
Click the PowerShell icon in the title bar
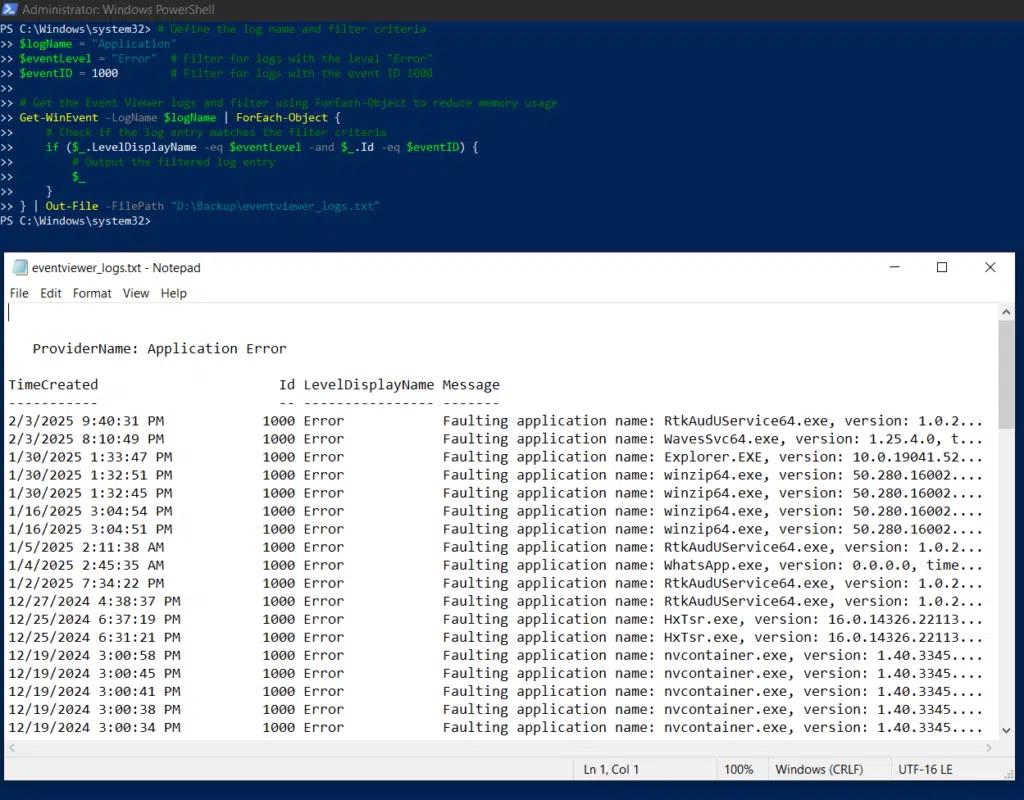[9, 9]
